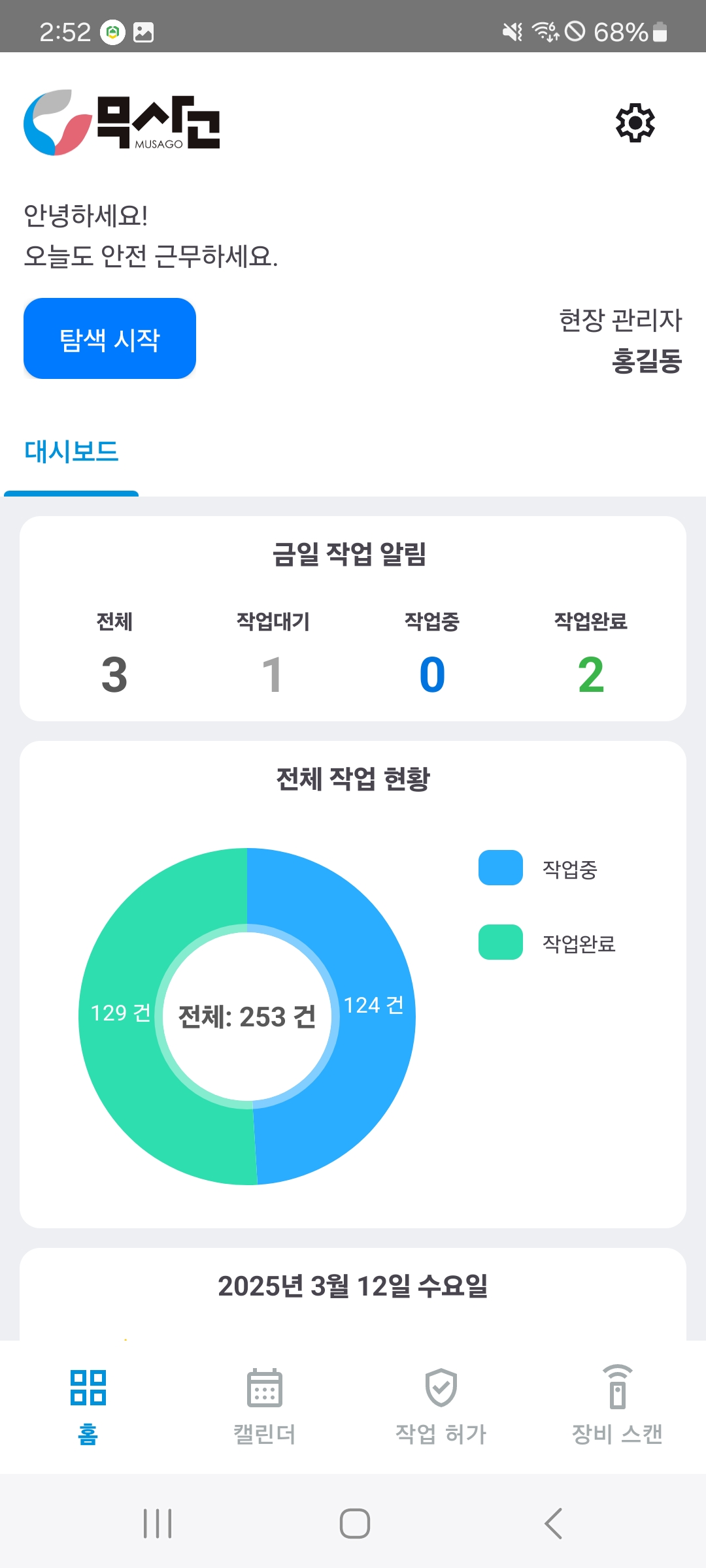
Task: Open the 캘린더 calendar icon
Action: 265,1388
